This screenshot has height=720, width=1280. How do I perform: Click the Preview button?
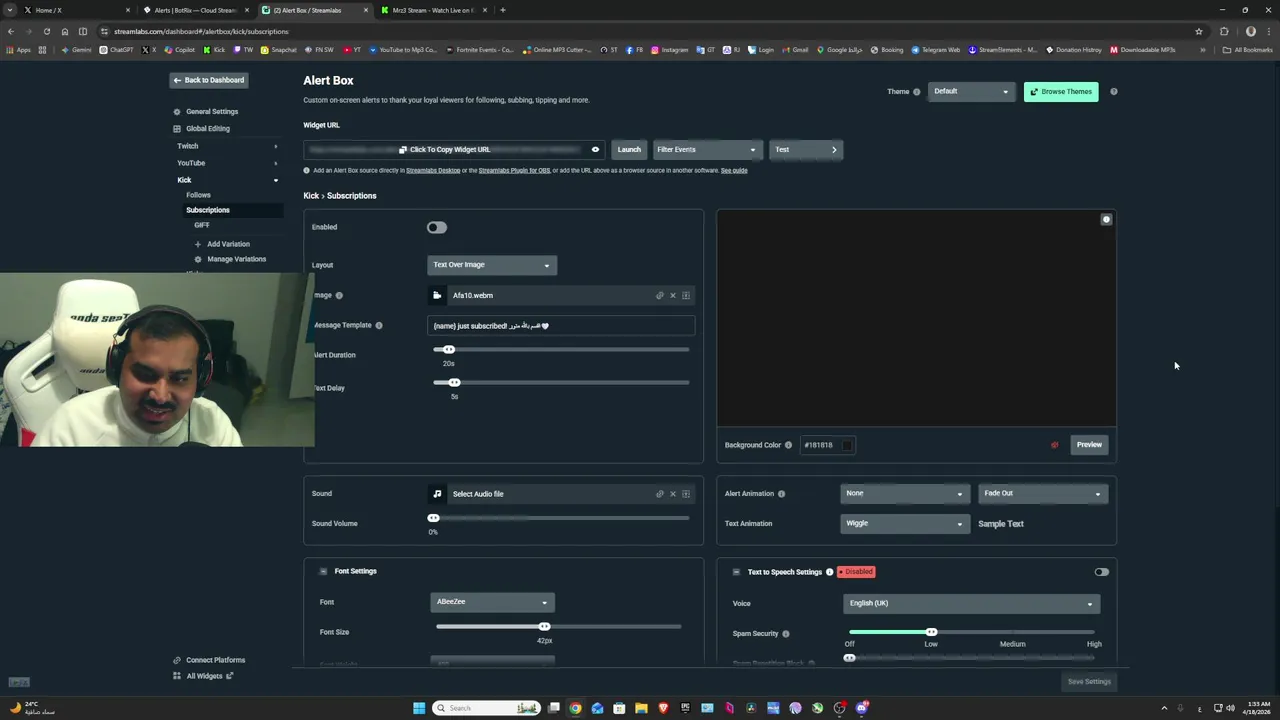(1089, 445)
